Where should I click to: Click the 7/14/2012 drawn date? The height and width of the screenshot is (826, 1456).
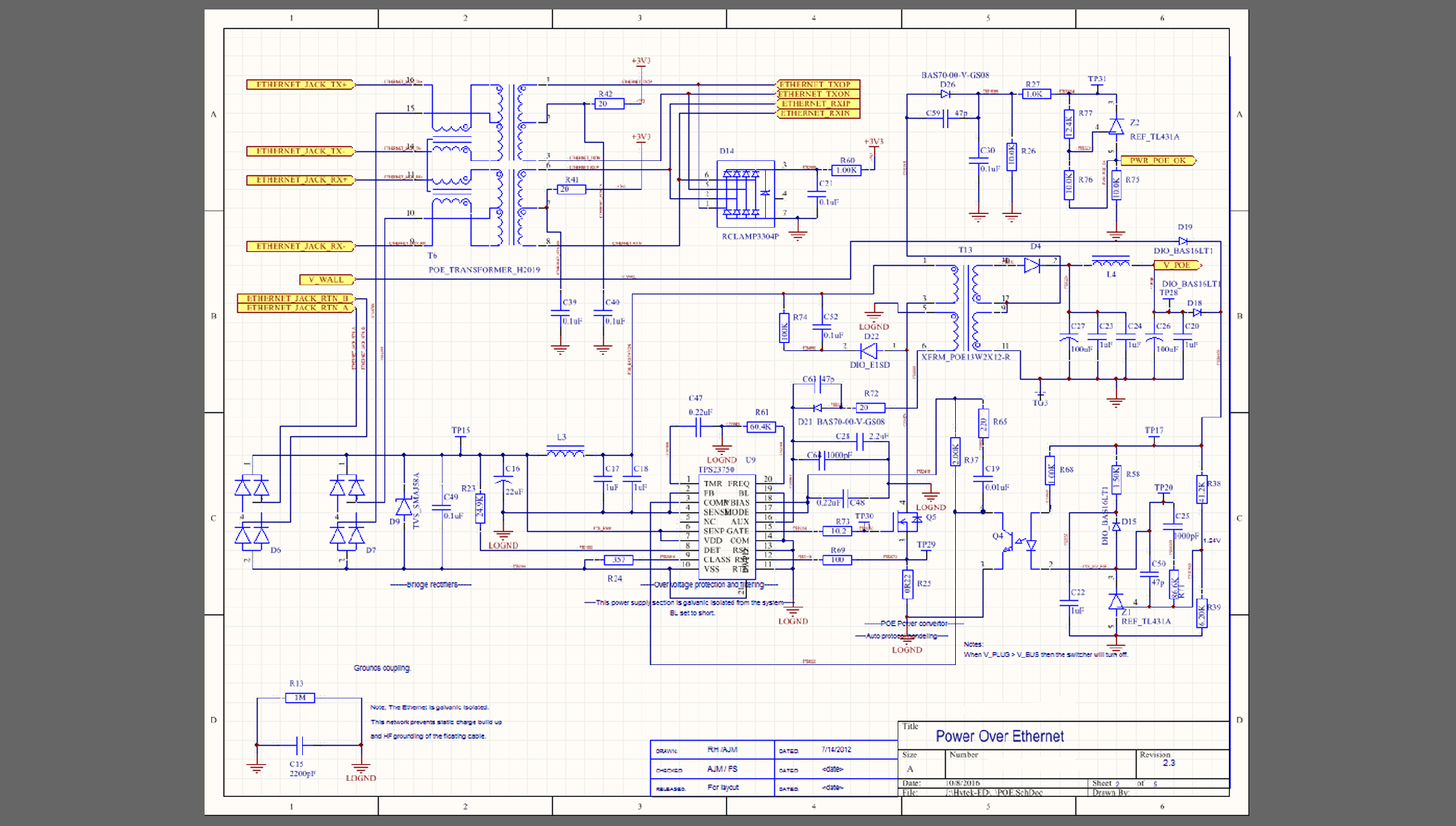836,750
